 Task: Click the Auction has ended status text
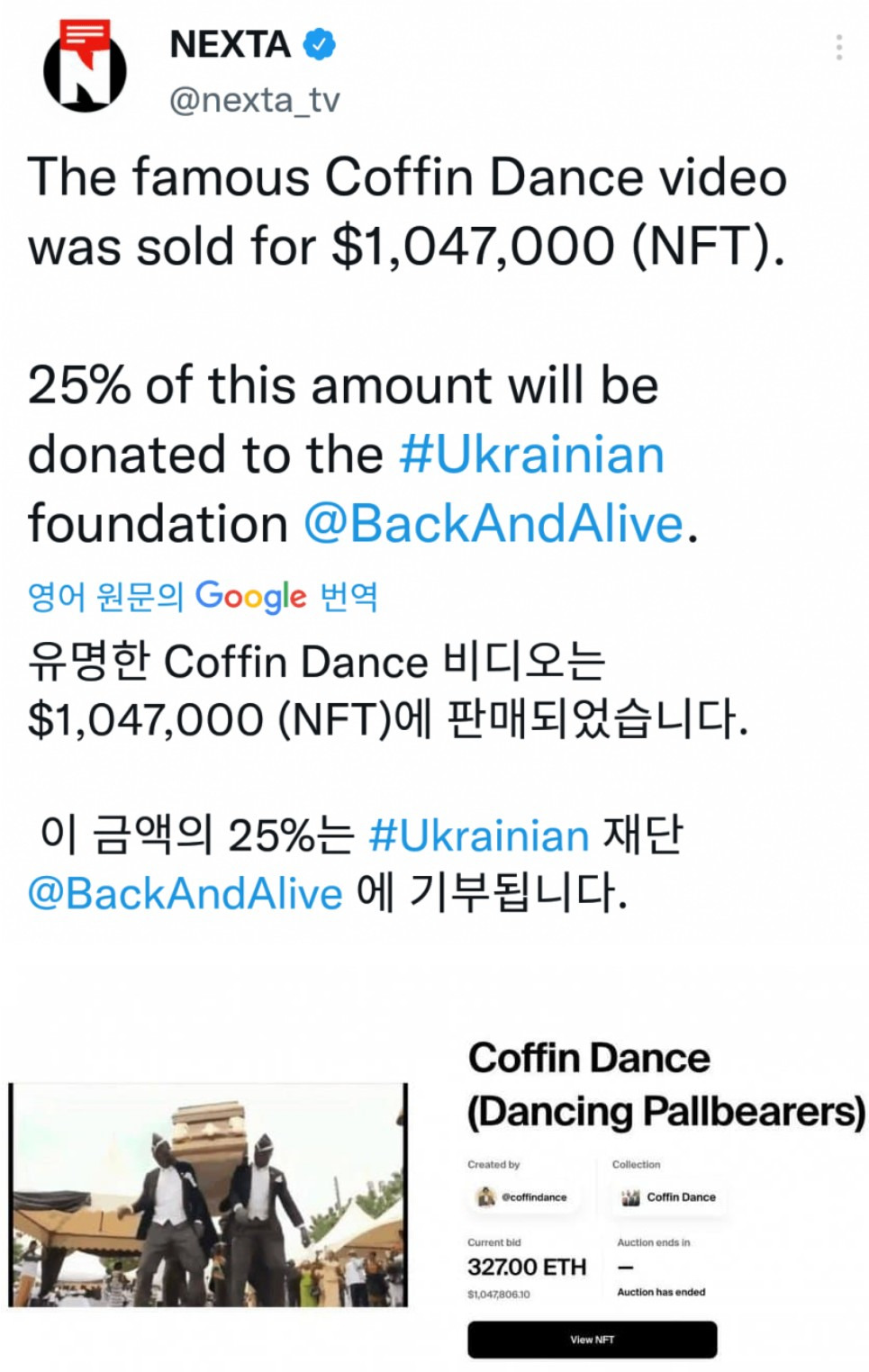(661, 1292)
